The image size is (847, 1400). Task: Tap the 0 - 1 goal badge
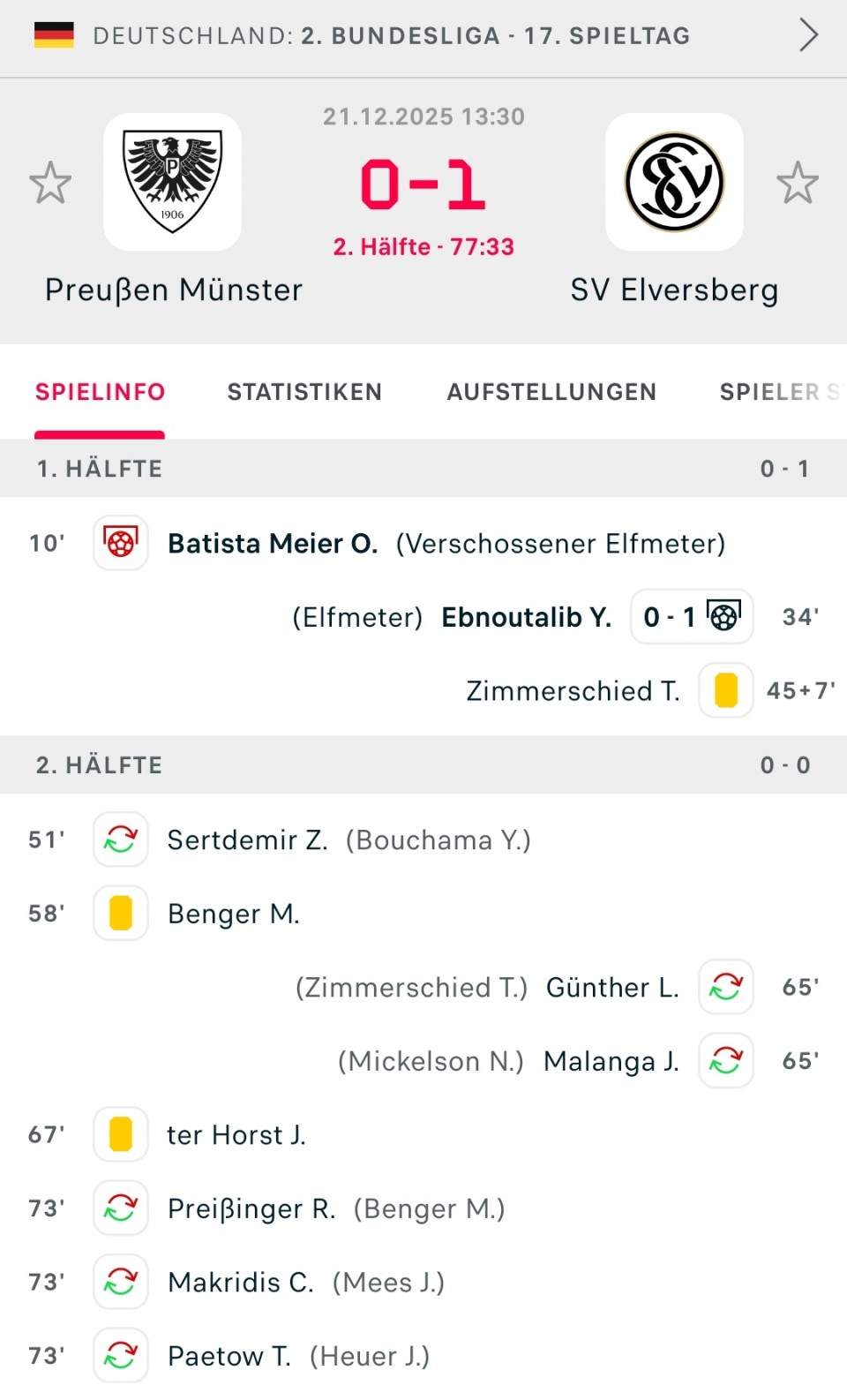click(x=691, y=616)
